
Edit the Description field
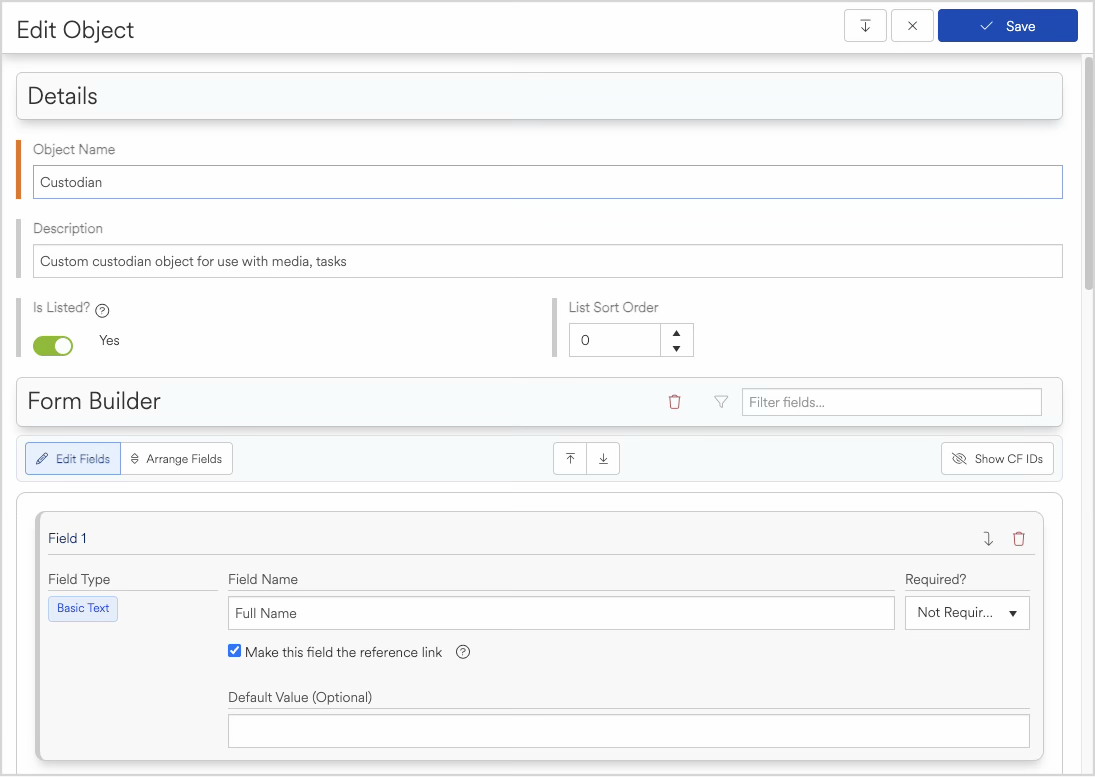pyautogui.click(x=548, y=261)
